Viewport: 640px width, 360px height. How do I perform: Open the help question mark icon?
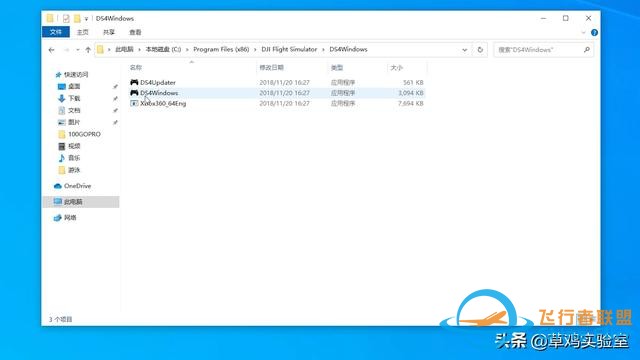(x=594, y=33)
